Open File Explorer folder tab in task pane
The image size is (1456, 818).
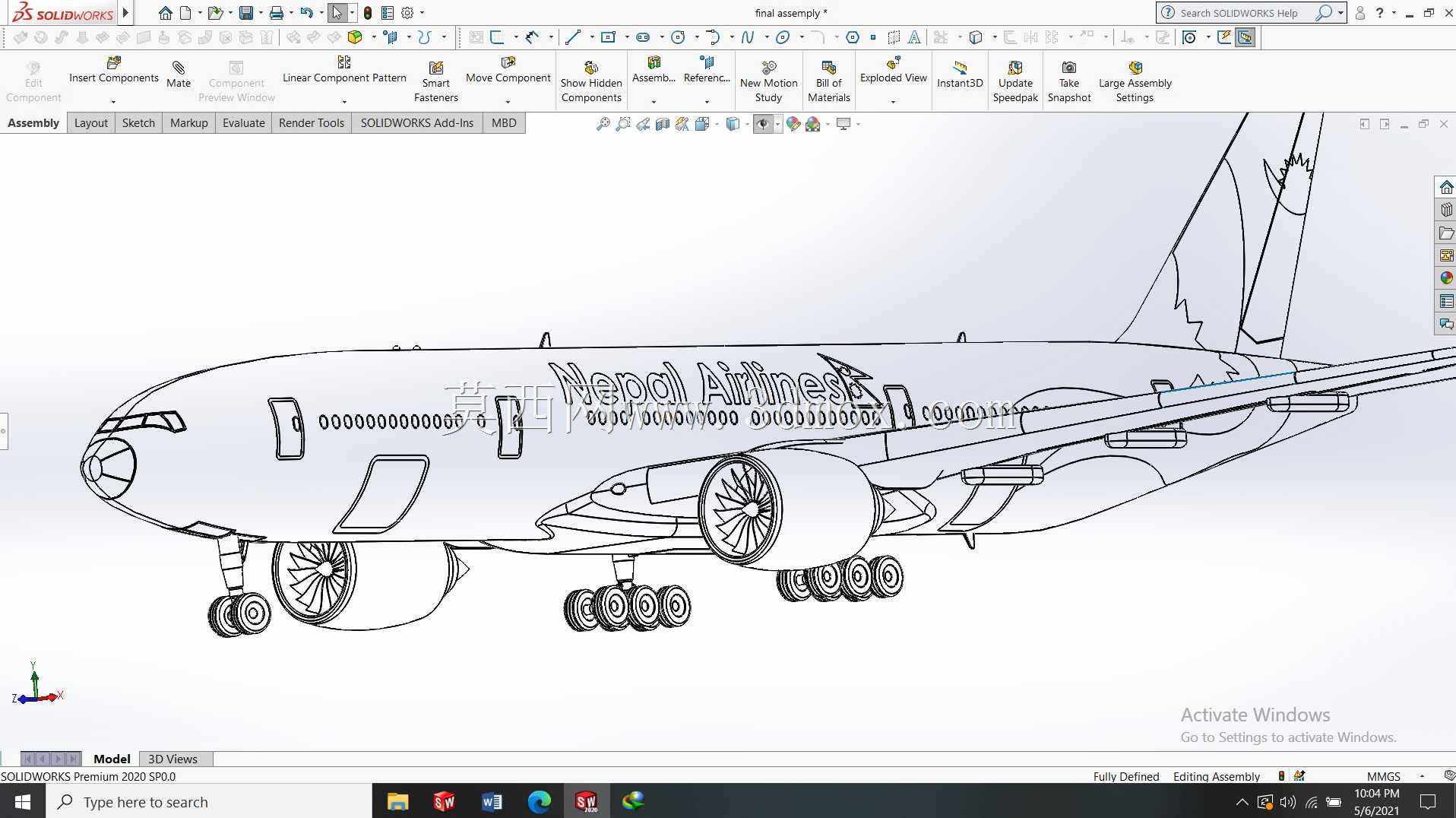coord(1446,233)
